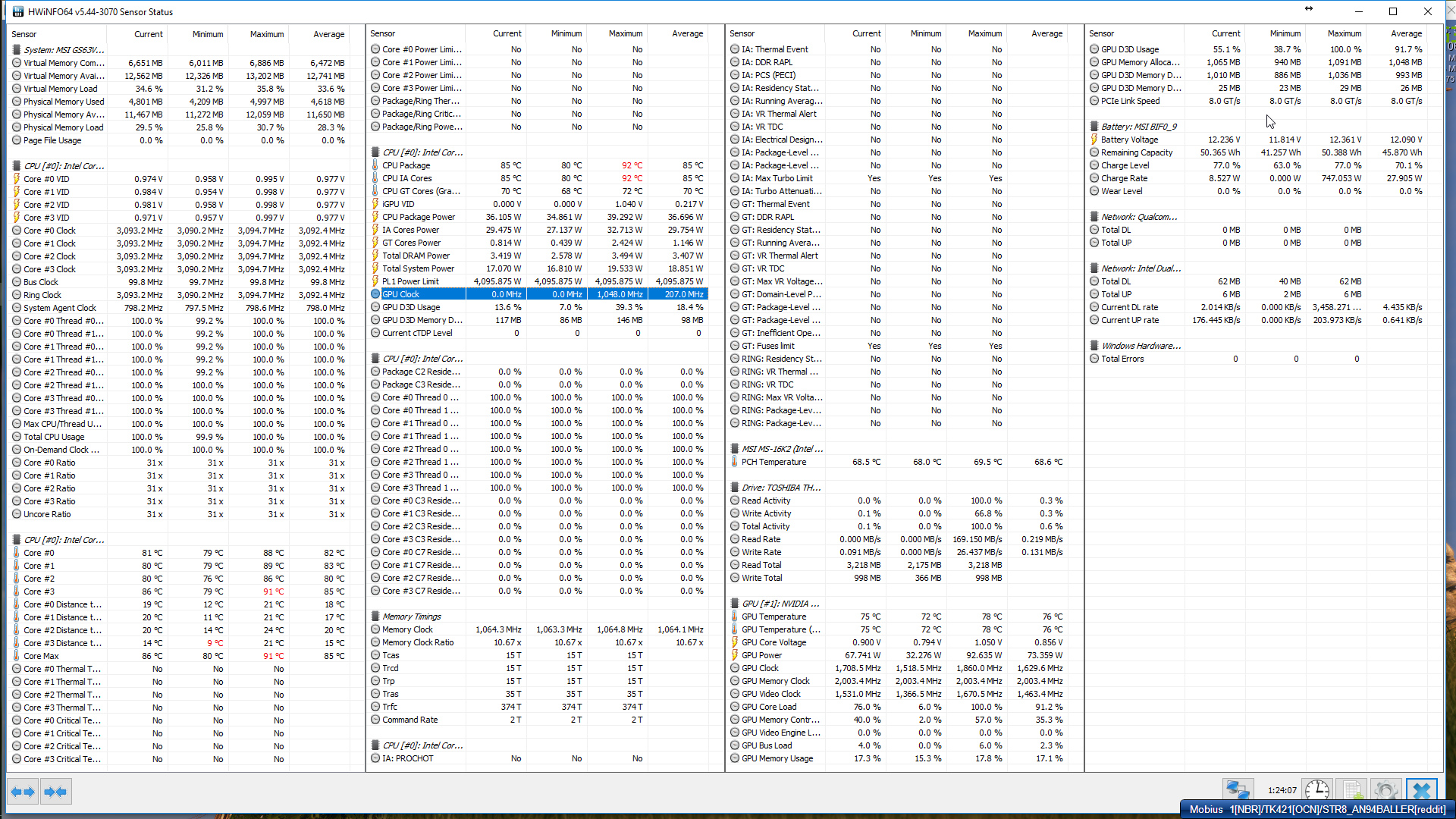Select the MSI MS-16K2 (Intel... group header
Image resolution: width=1456 pixels, height=819 pixels.
(782, 449)
